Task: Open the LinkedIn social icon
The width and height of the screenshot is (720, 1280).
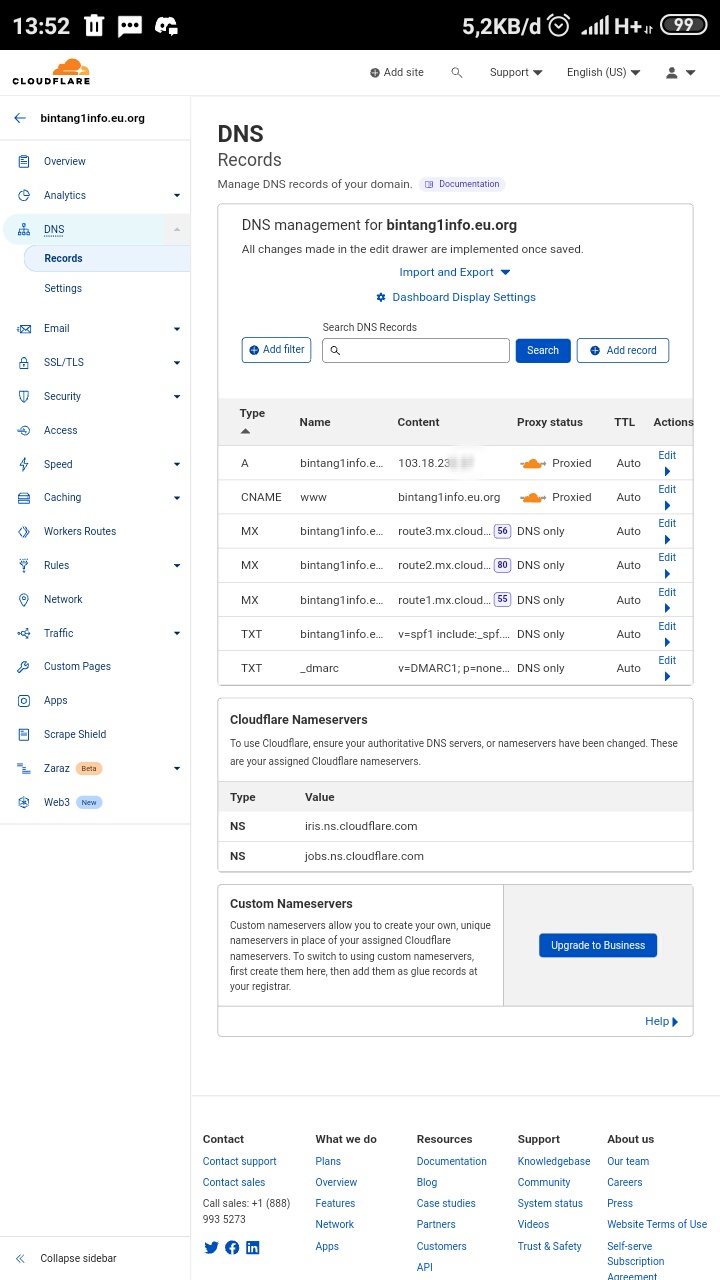Action: [253, 1247]
